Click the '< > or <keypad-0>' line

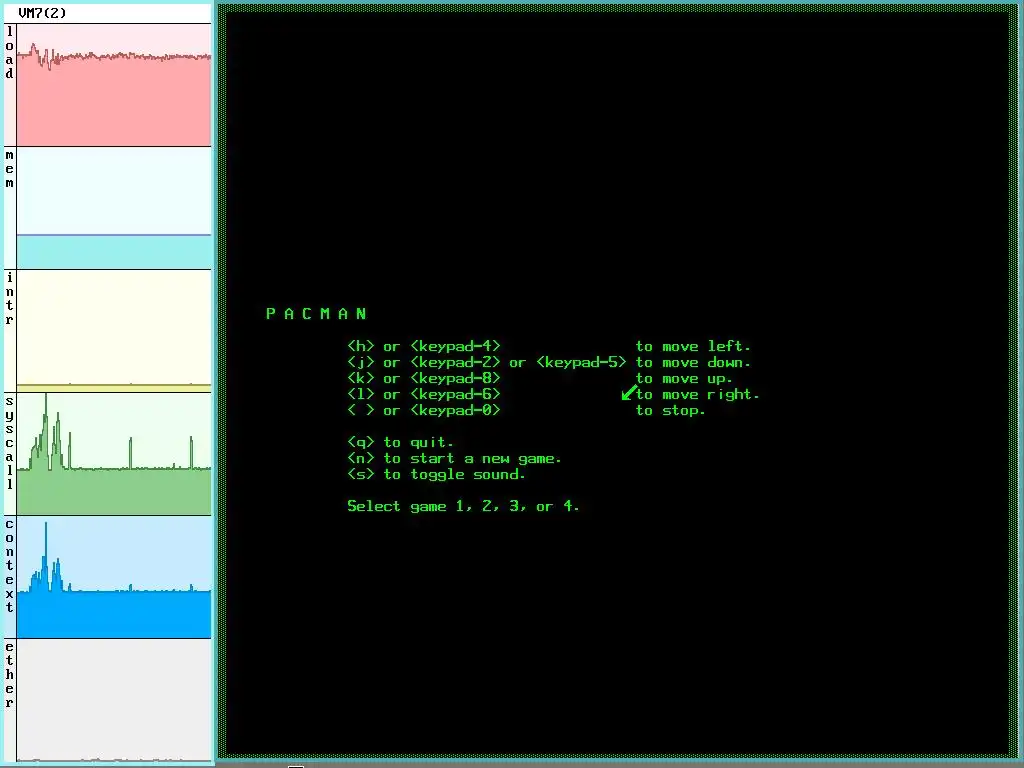[424, 410]
